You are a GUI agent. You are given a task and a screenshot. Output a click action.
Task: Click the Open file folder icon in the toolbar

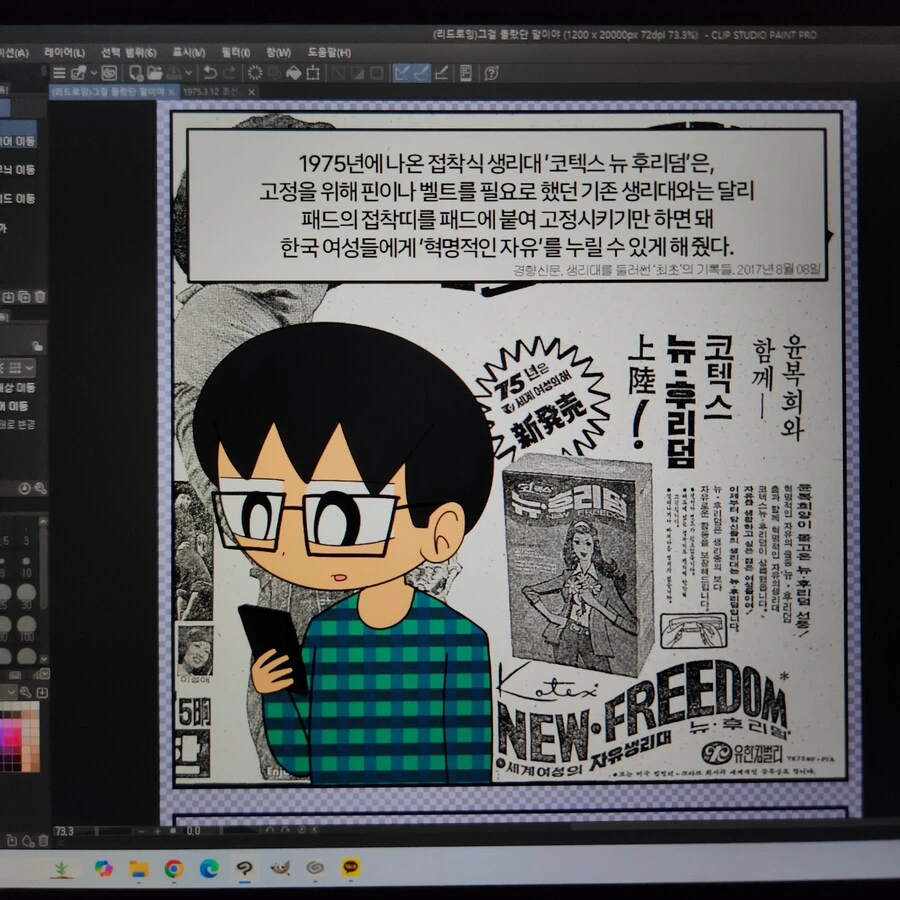pyautogui.click(x=154, y=73)
